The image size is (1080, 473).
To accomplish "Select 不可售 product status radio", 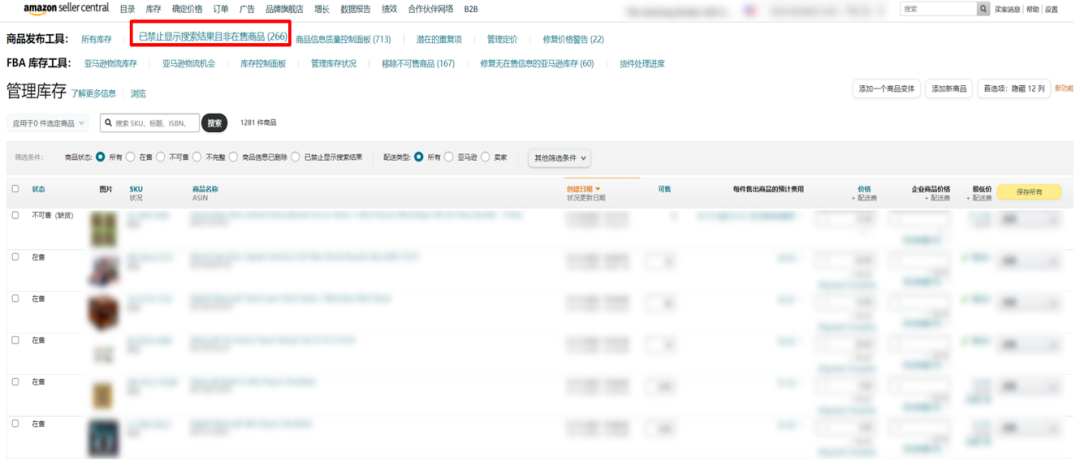I will click(160, 157).
